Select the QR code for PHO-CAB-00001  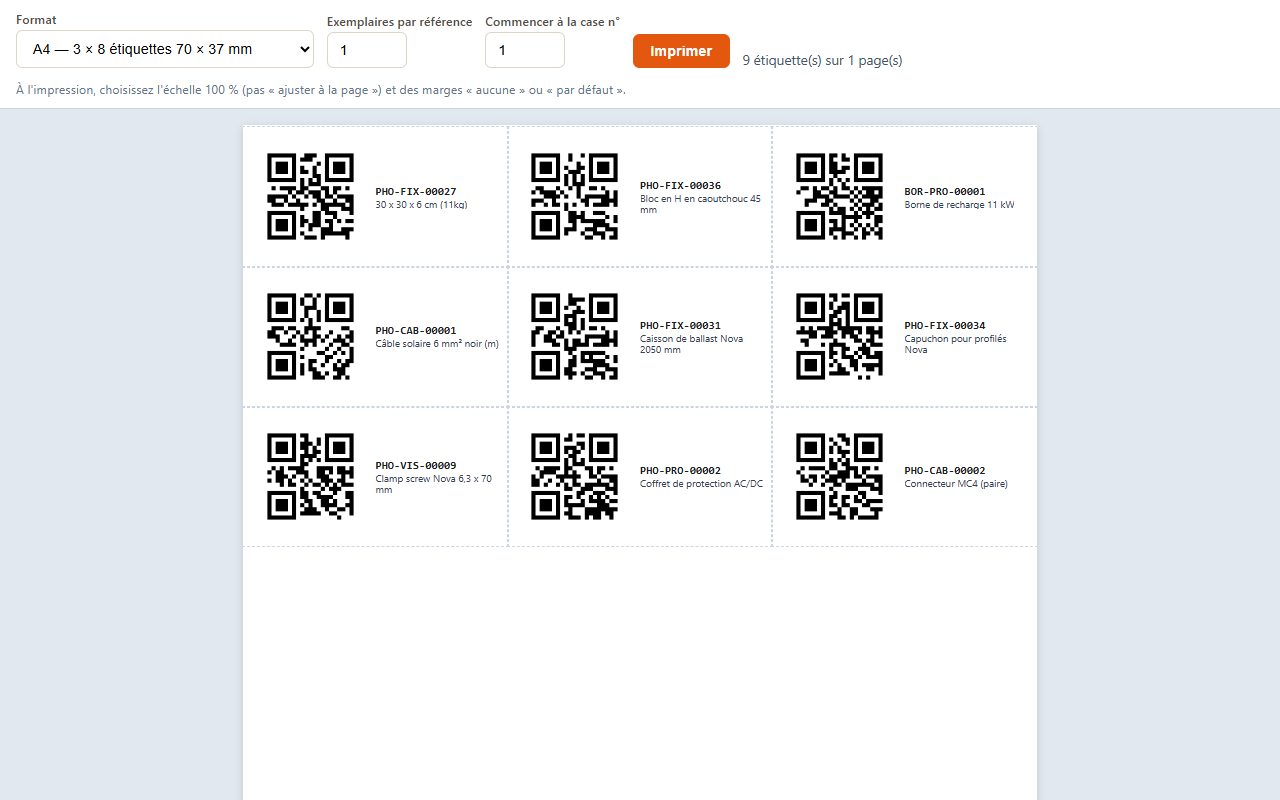tap(310, 336)
